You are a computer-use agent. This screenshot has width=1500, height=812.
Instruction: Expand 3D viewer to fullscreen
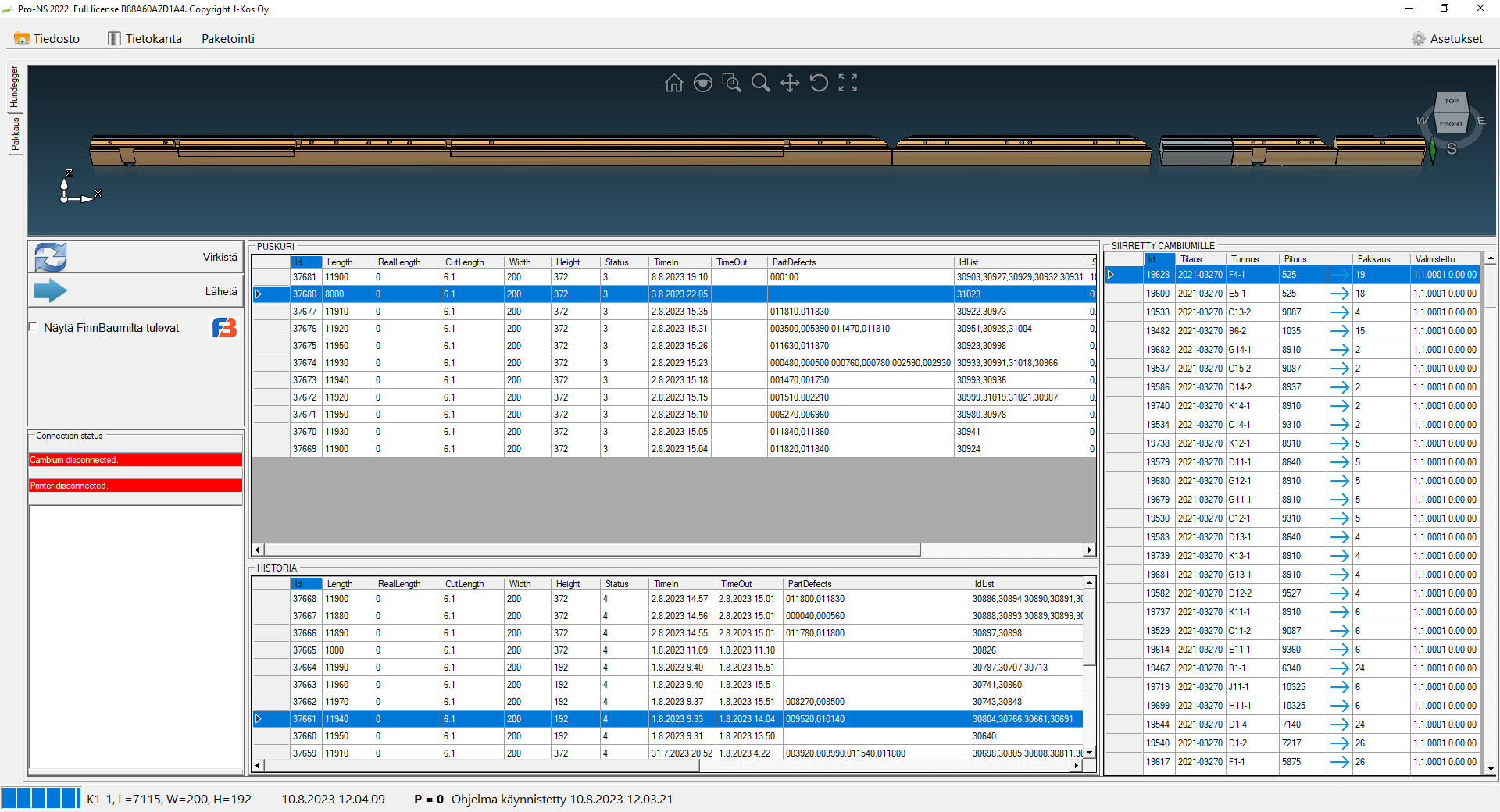click(x=848, y=83)
